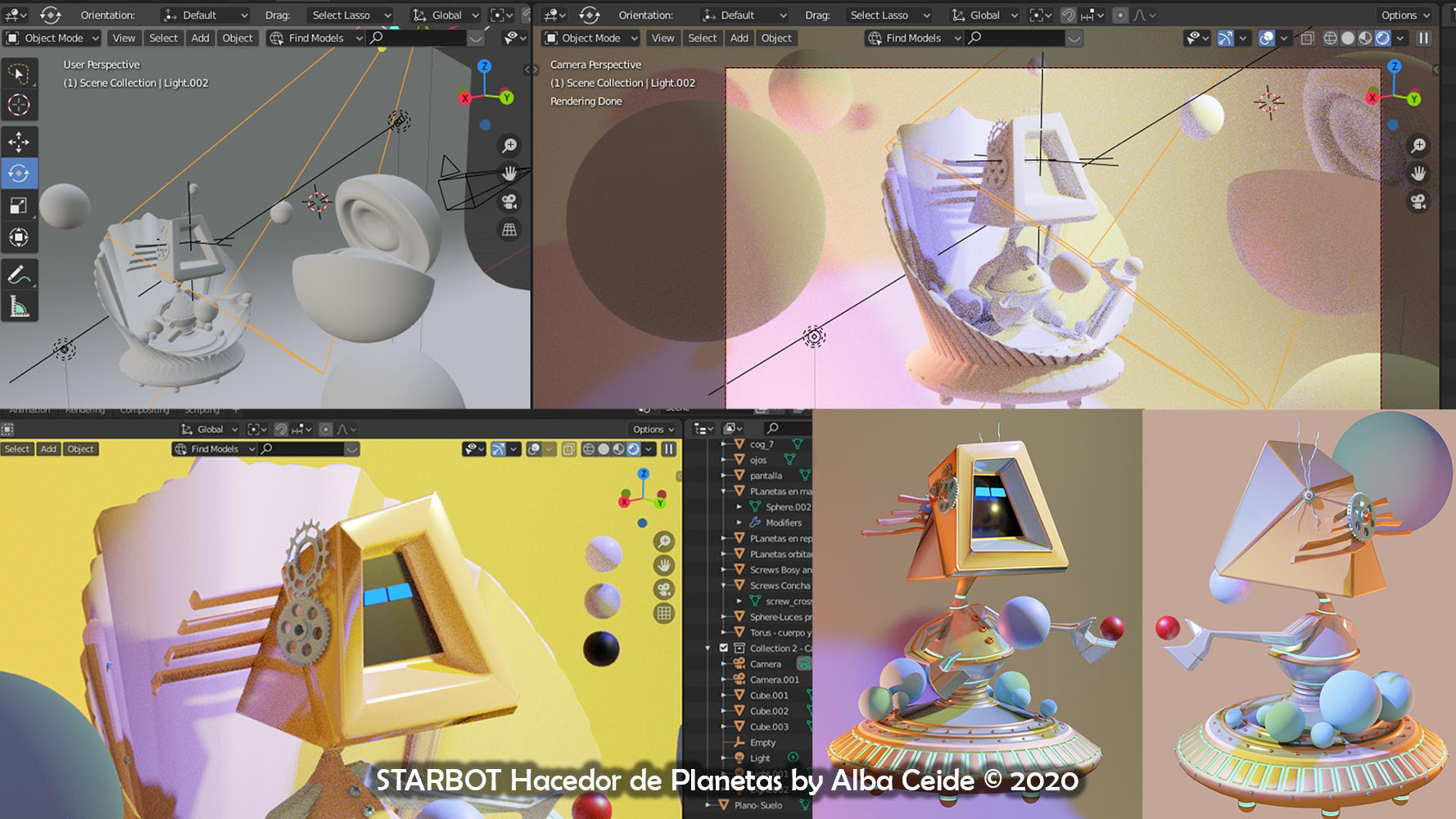Expand Modifiers row in the outliner
1456x819 pixels.
[x=739, y=523]
